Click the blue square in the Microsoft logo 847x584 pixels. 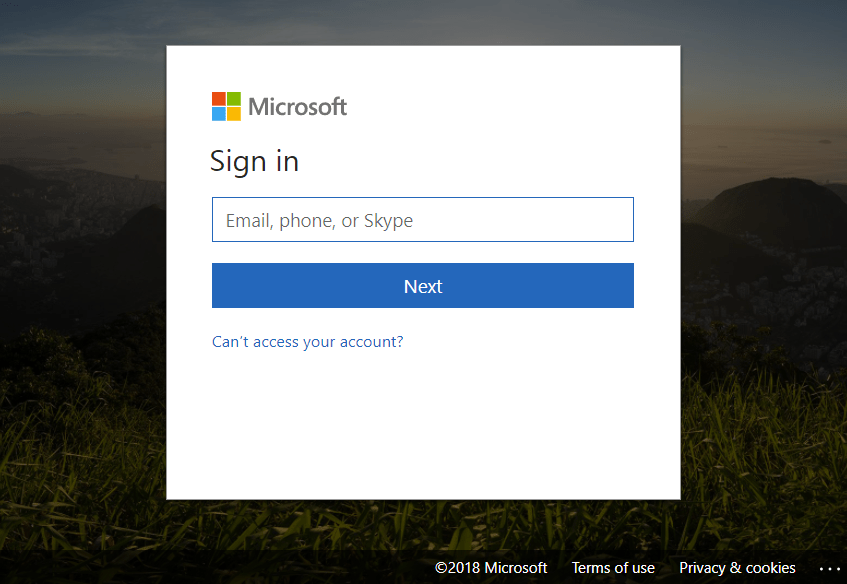(217, 114)
